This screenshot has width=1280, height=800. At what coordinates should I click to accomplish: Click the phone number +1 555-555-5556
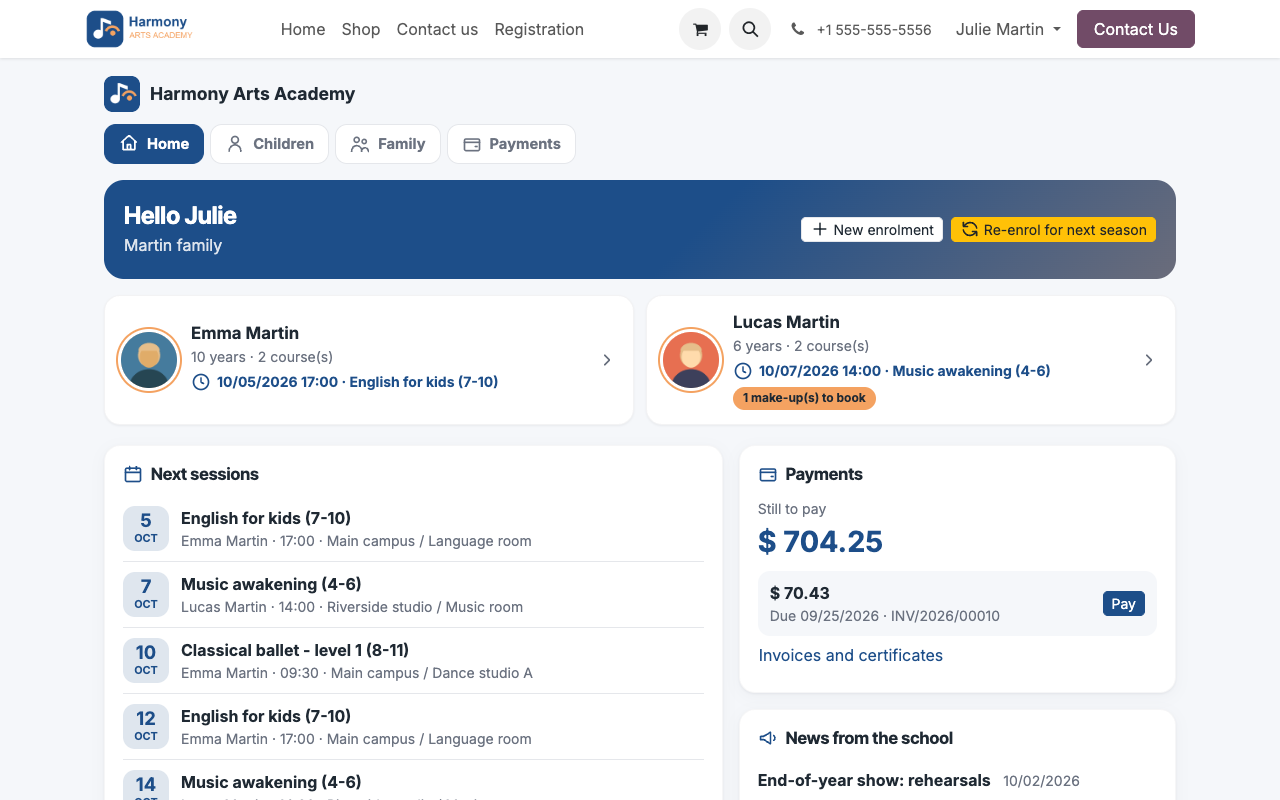pos(874,30)
